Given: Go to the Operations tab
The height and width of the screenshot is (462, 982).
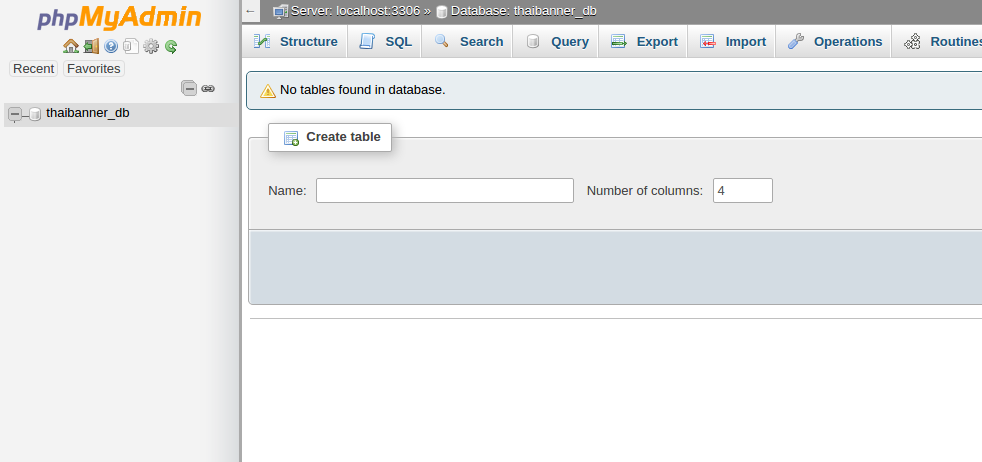Looking at the screenshot, I should click(835, 41).
